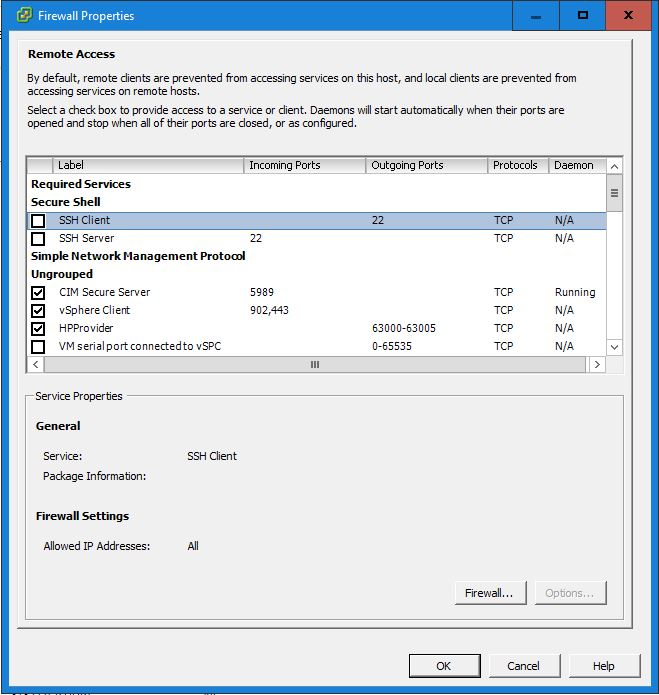
Task: Click the scroll right arrow of services list
Action: point(597,364)
